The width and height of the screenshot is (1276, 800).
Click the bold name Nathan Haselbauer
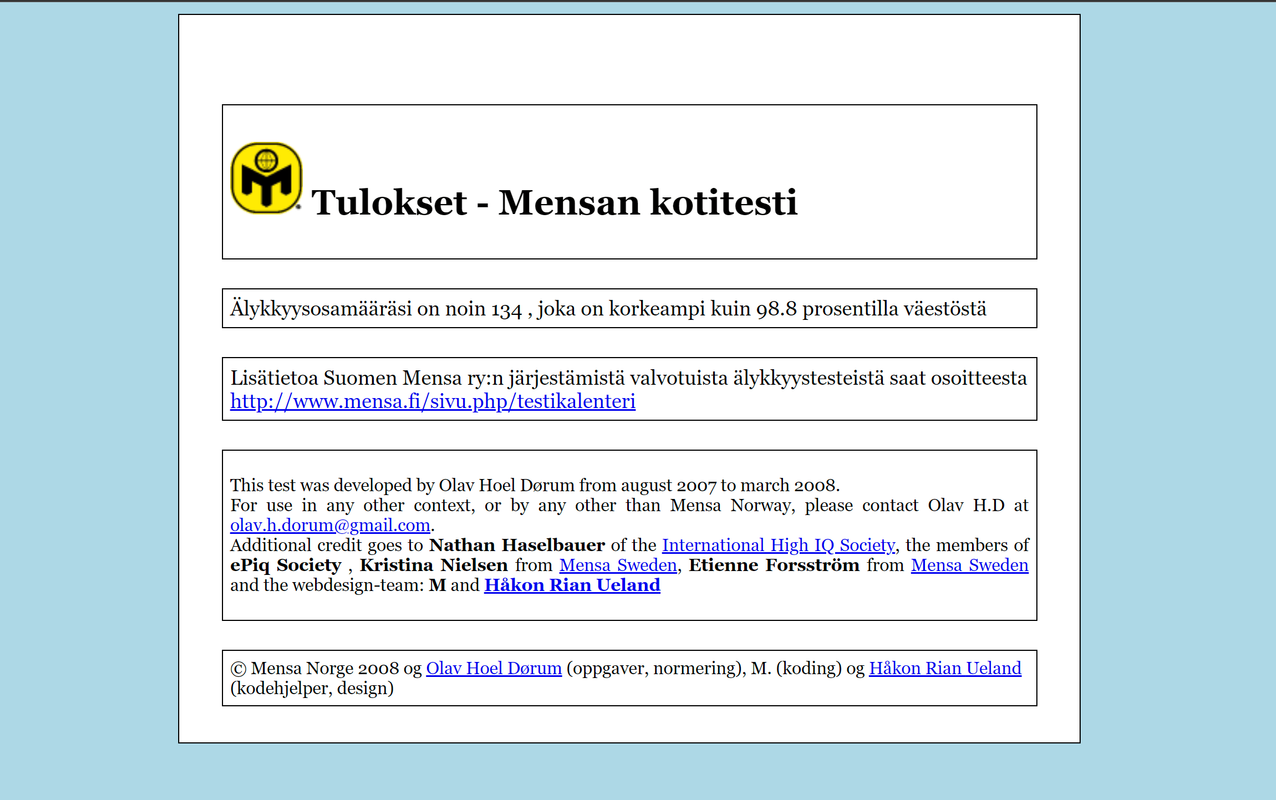517,545
